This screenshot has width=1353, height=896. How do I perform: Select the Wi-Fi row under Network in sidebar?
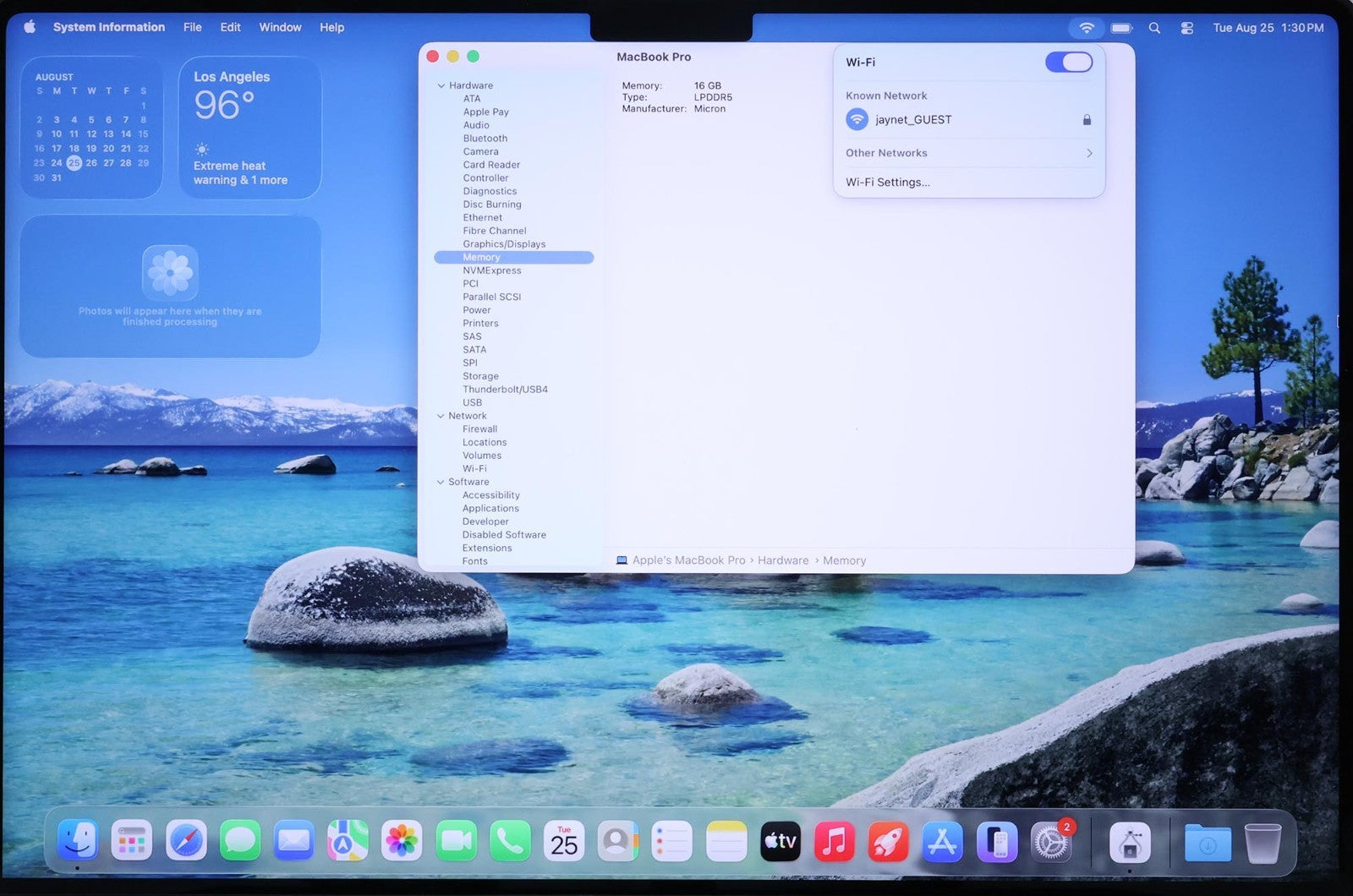pyautogui.click(x=474, y=469)
